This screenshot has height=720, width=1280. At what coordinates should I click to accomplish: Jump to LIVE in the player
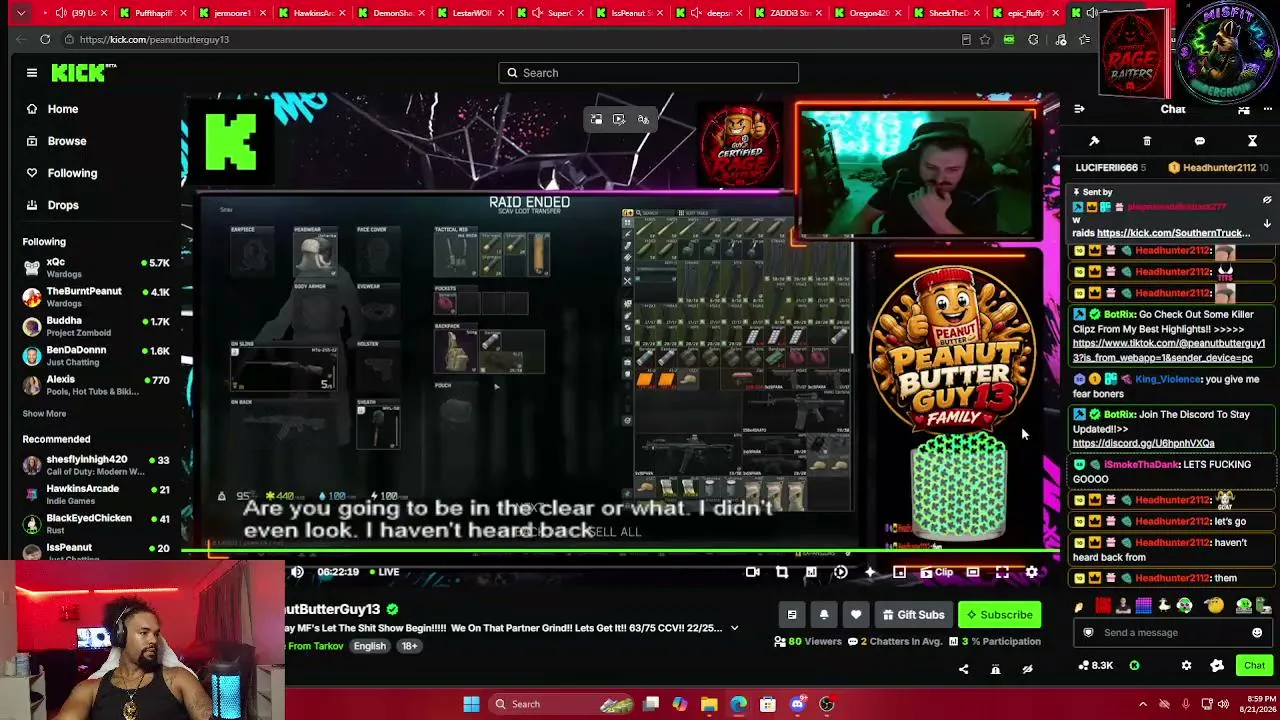pos(387,572)
